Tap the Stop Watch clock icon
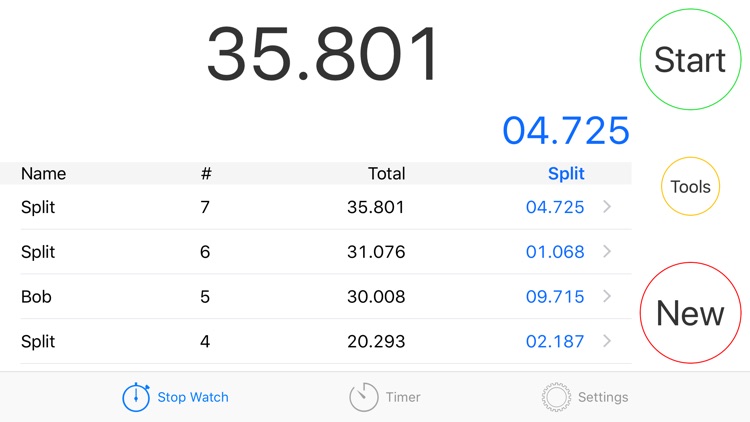 [x=136, y=397]
